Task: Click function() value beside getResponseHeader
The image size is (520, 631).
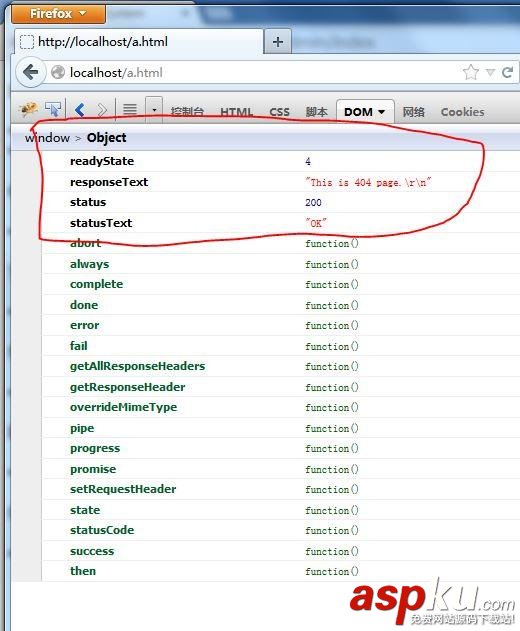Action: pyautogui.click(x=332, y=388)
